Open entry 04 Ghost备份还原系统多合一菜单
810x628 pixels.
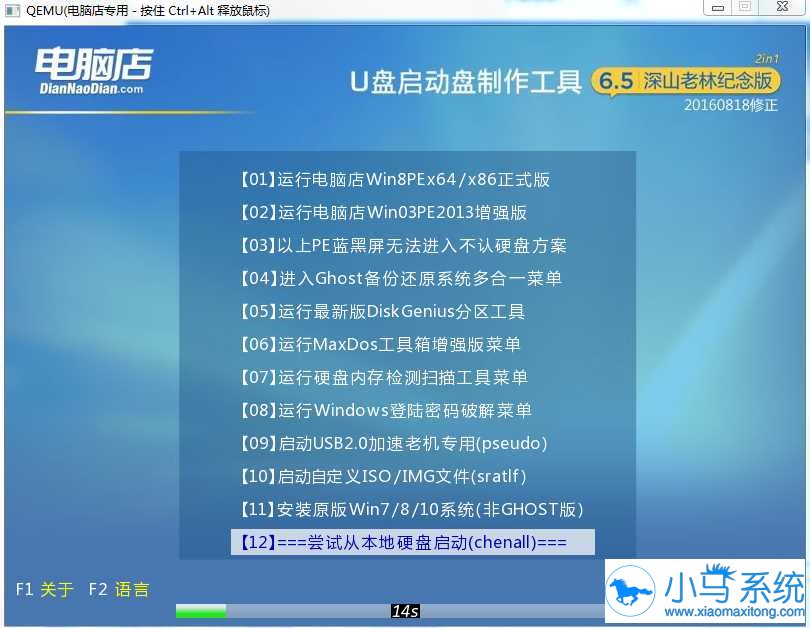pyautogui.click(x=400, y=279)
